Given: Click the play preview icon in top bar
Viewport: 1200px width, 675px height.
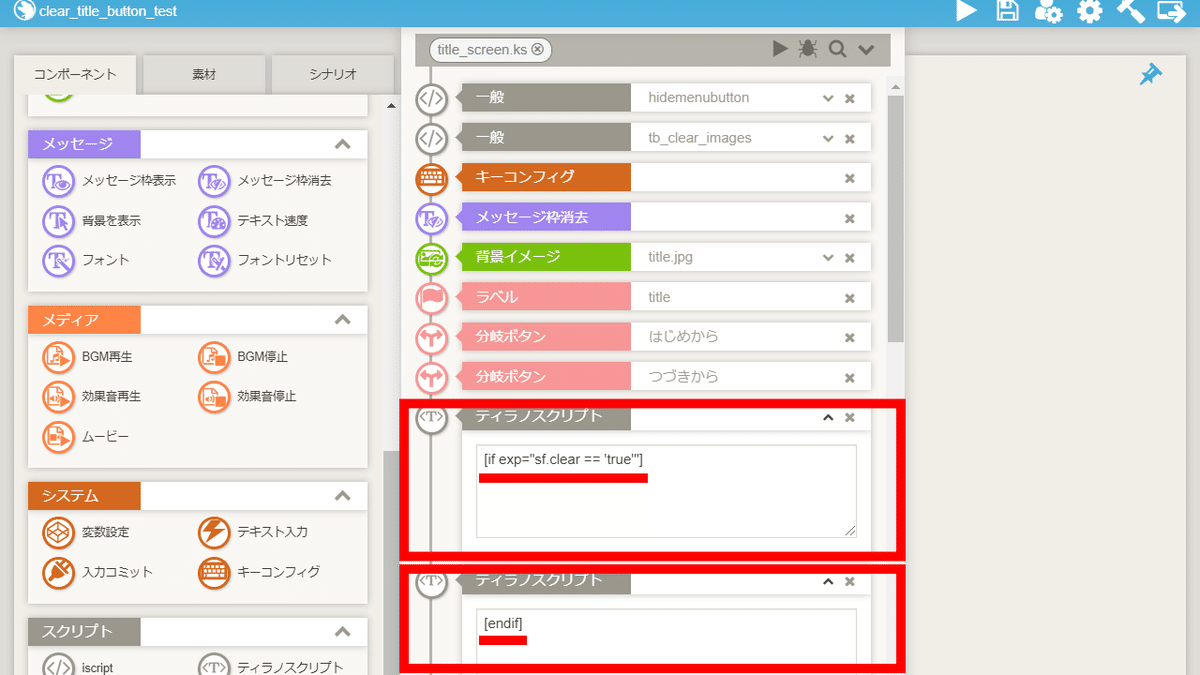Looking at the screenshot, I should [x=966, y=11].
